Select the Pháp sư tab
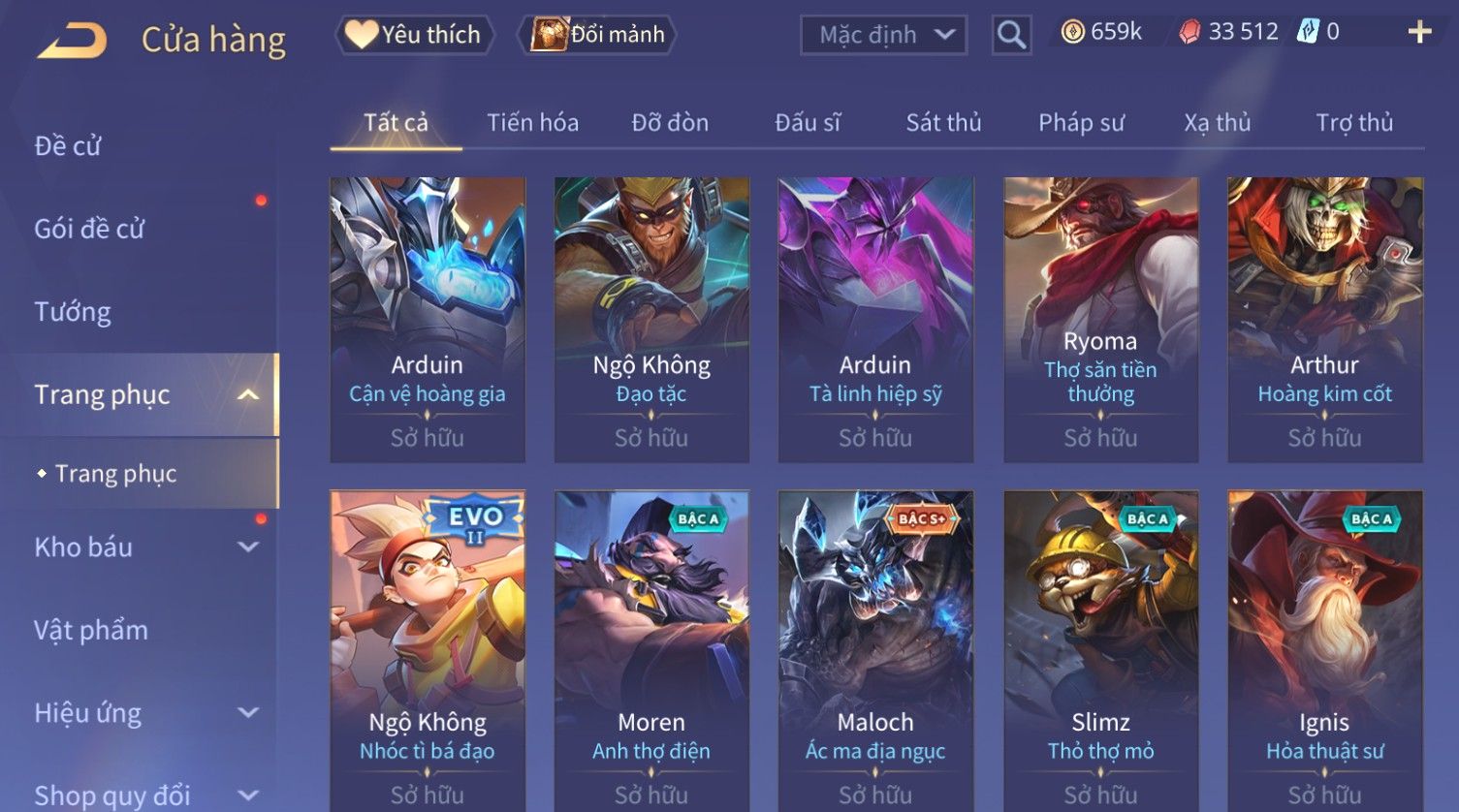 point(1081,123)
